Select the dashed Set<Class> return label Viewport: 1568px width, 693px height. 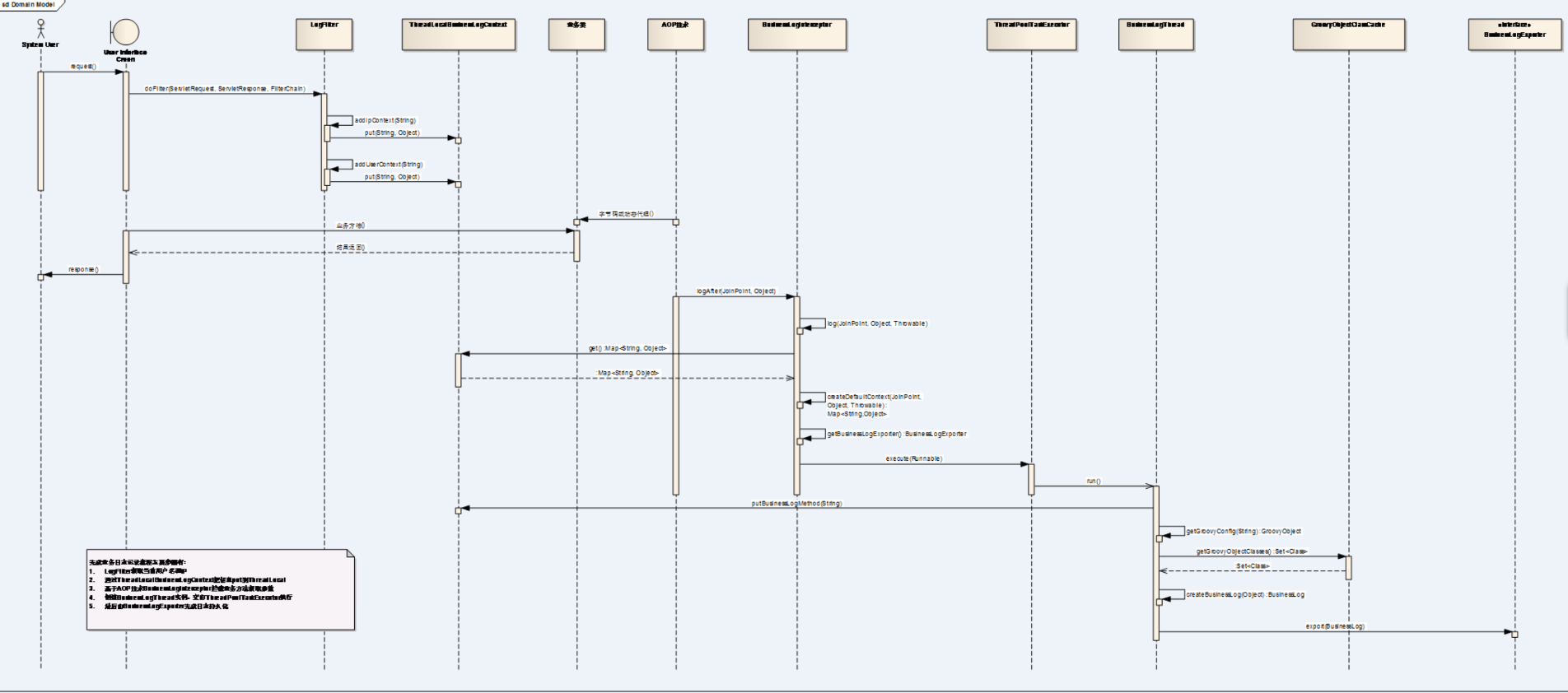click(x=1253, y=566)
